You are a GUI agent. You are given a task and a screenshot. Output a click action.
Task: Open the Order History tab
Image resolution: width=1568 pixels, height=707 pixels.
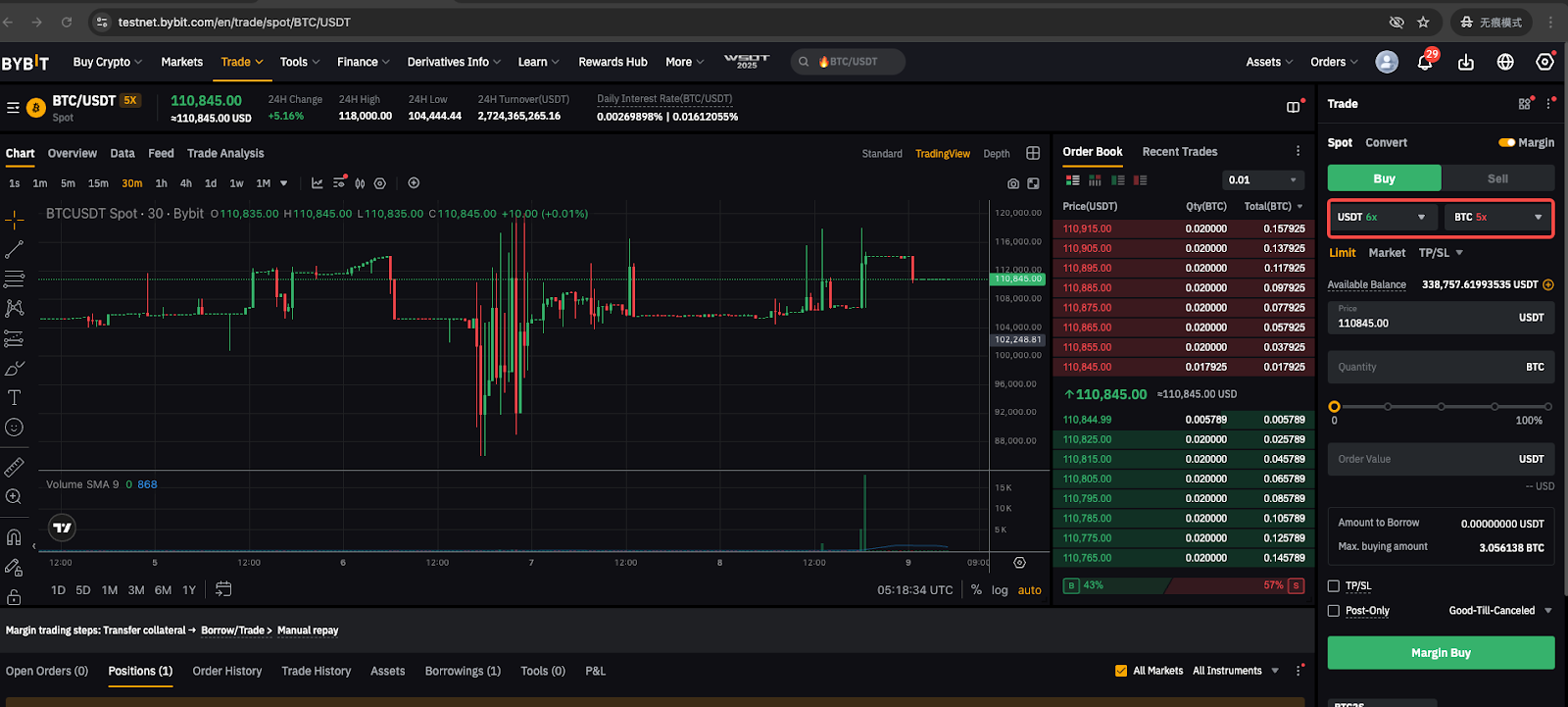pyautogui.click(x=227, y=672)
